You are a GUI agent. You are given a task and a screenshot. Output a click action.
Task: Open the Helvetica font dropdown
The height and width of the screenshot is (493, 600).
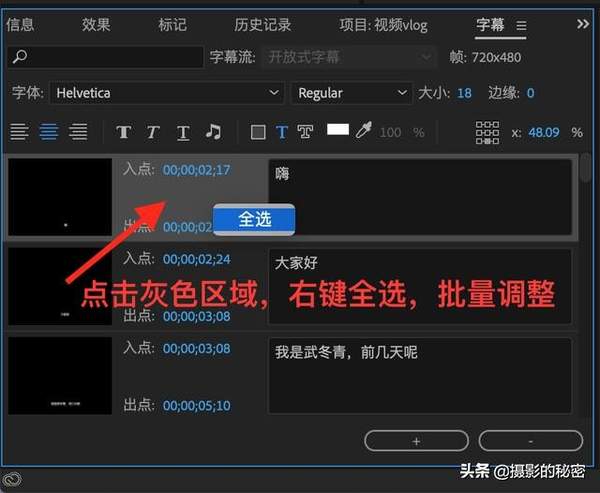[x=167, y=93]
